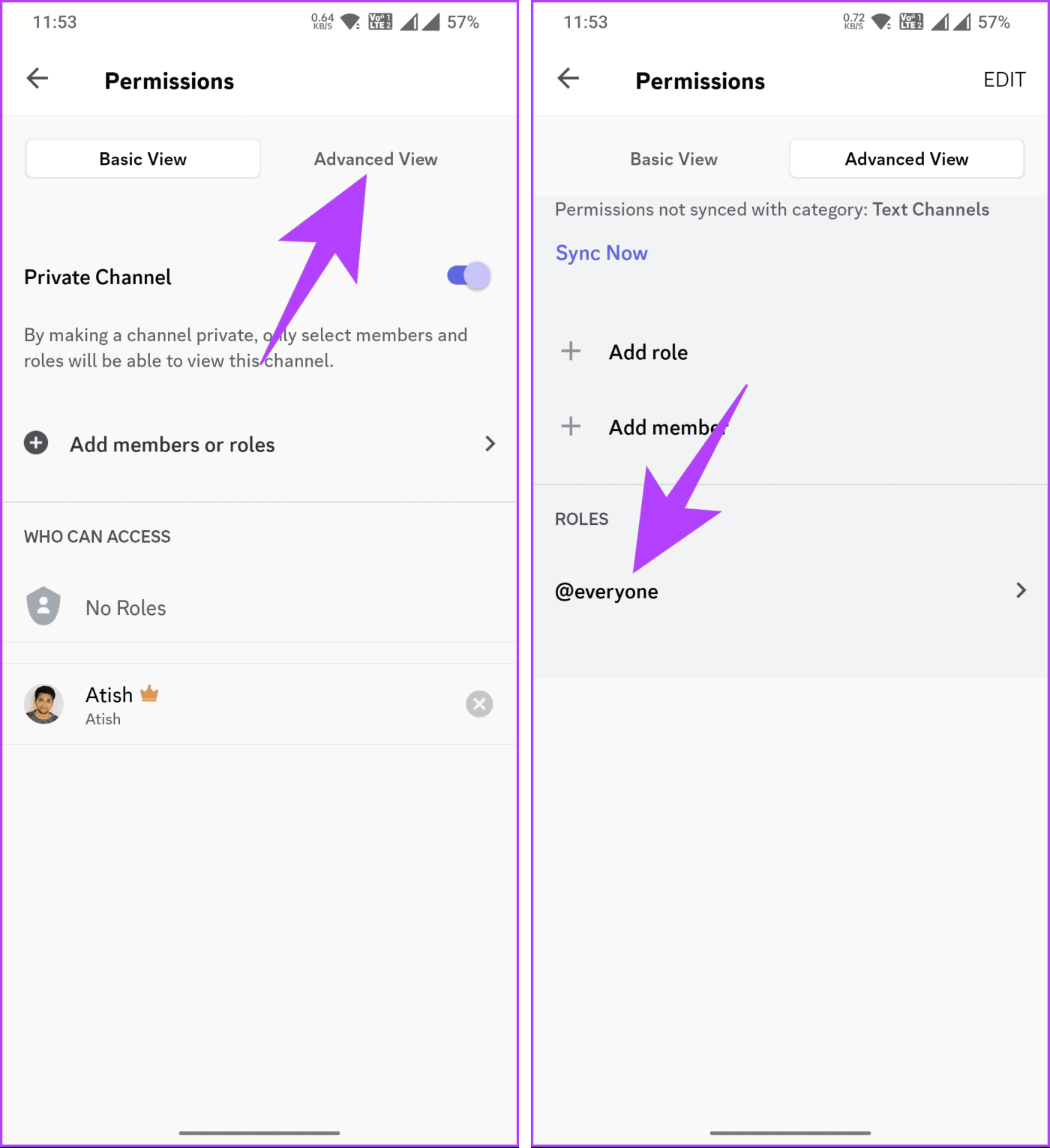
Task: Expand Add members or roles chevron
Action: click(490, 444)
